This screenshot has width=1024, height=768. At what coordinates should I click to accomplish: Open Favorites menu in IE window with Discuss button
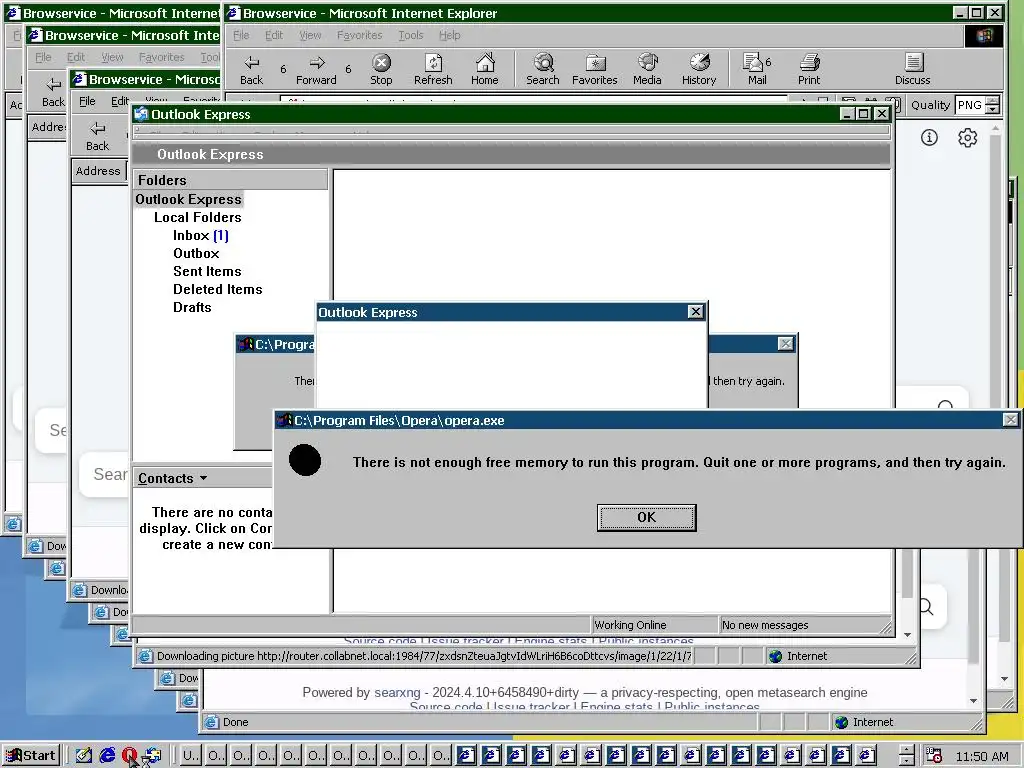(360, 35)
